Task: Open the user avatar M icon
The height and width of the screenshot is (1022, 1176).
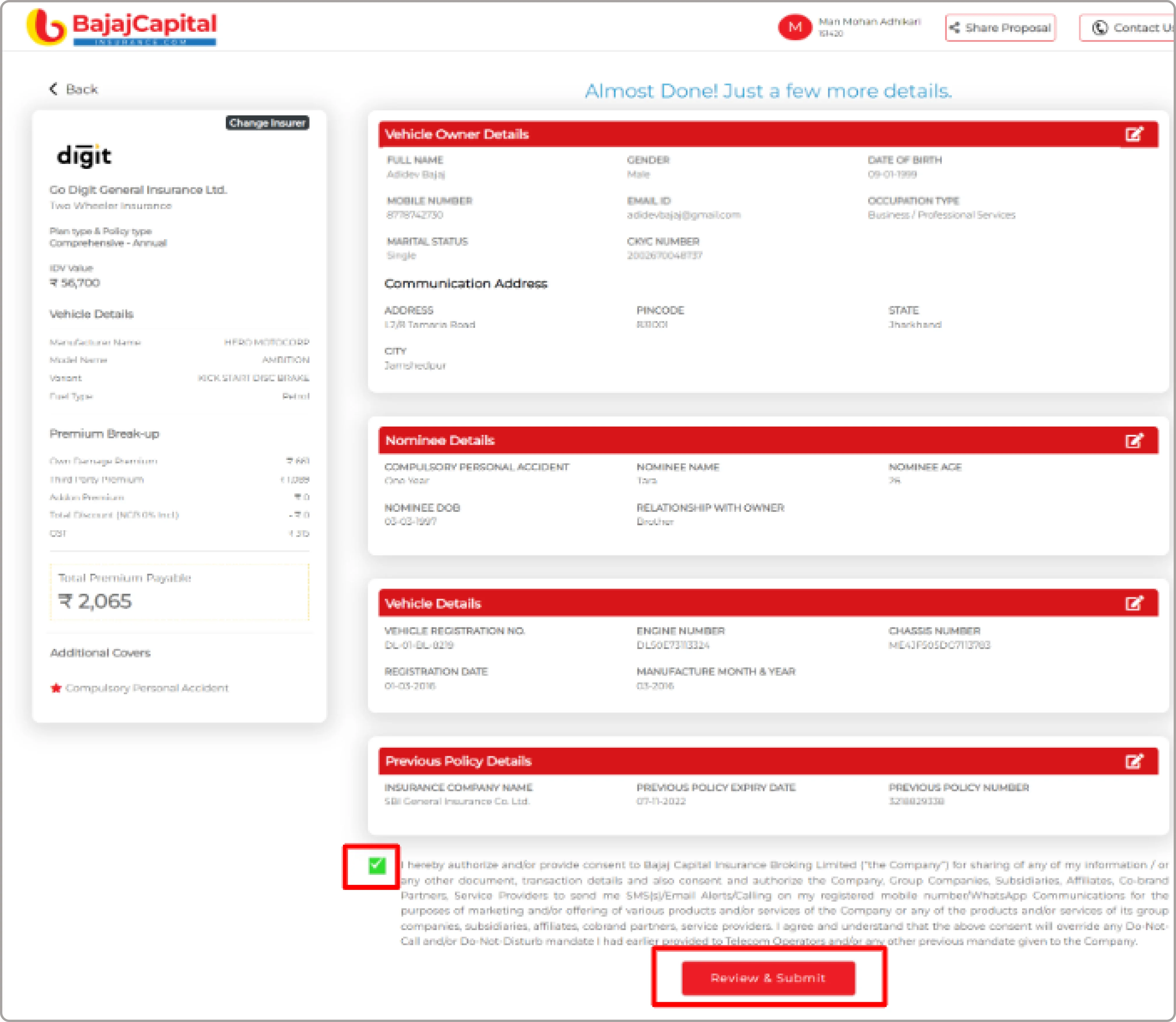Action: click(x=794, y=27)
